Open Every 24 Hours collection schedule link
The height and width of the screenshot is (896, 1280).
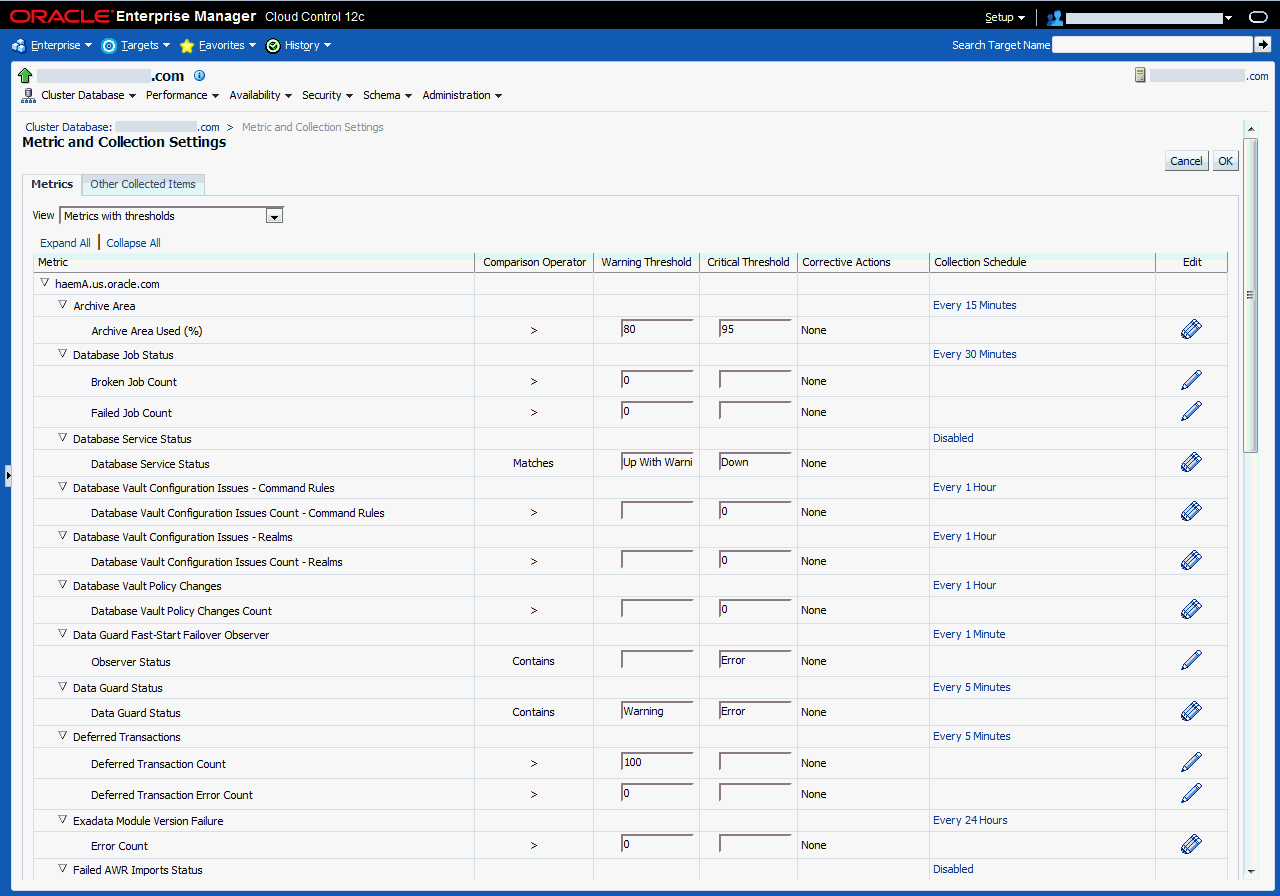click(970, 820)
